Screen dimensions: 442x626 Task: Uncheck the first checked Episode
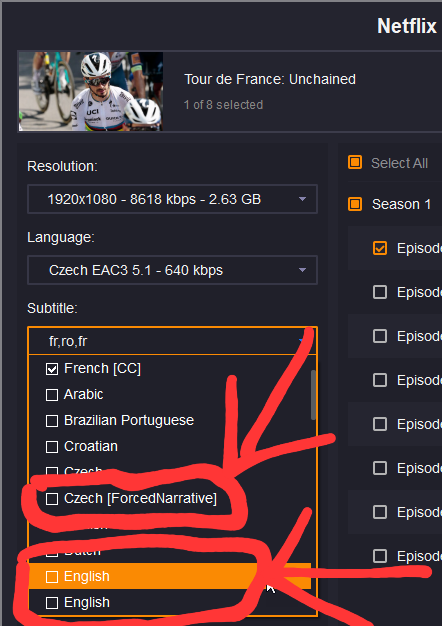(x=380, y=248)
